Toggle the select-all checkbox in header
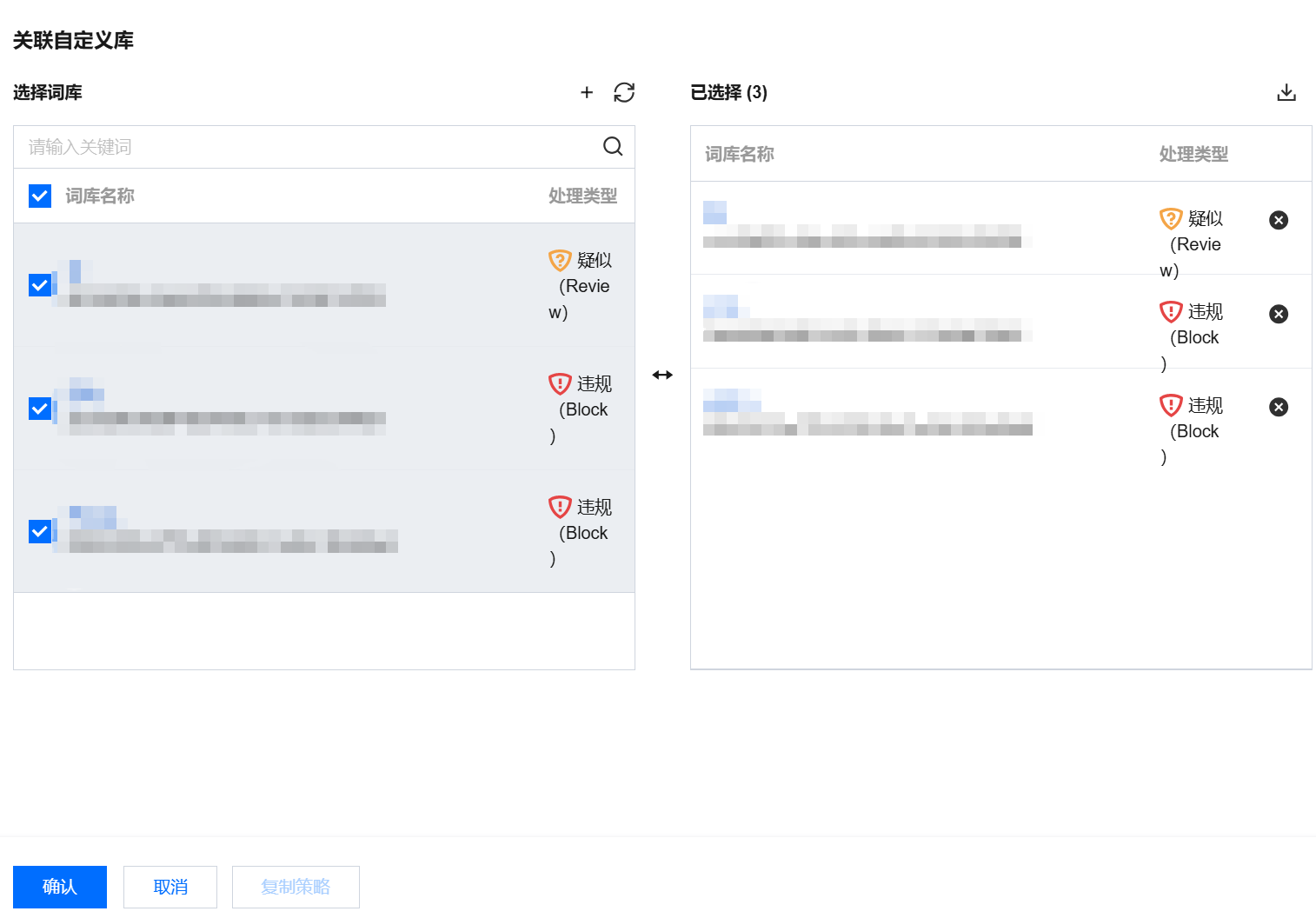 coord(40,196)
